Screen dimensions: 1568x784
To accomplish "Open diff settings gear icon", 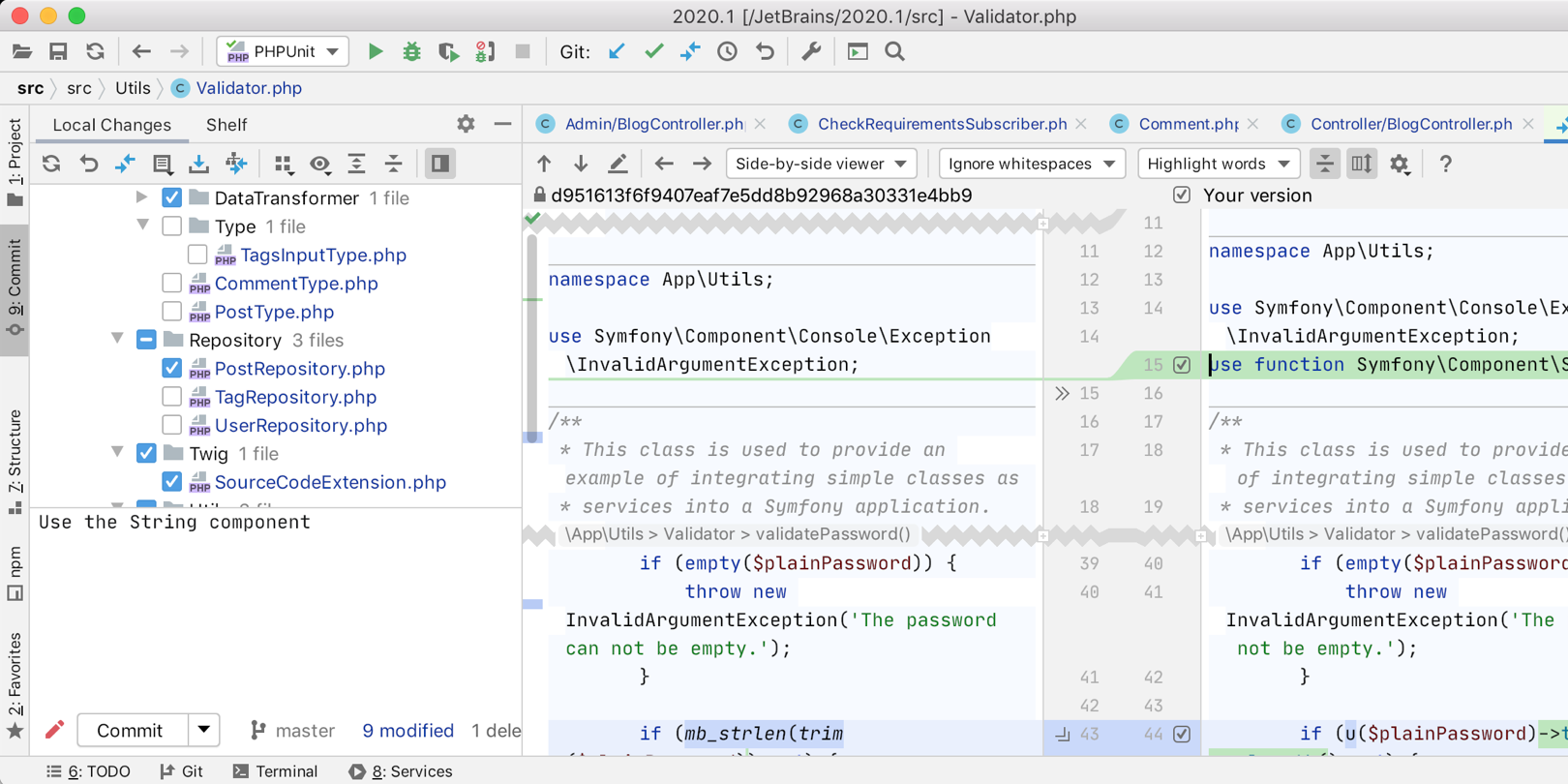I will [x=1400, y=164].
